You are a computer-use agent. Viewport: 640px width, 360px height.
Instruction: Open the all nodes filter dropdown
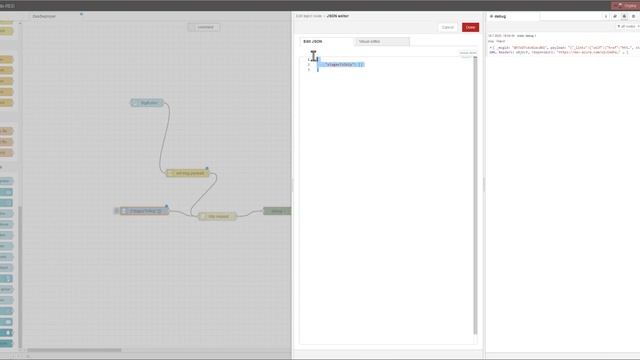(628, 27)
